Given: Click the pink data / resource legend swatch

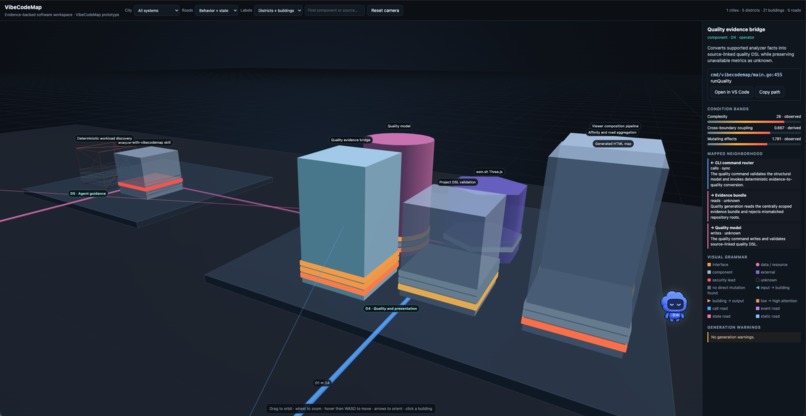Looking at the screenshot, I should [758, 265].
